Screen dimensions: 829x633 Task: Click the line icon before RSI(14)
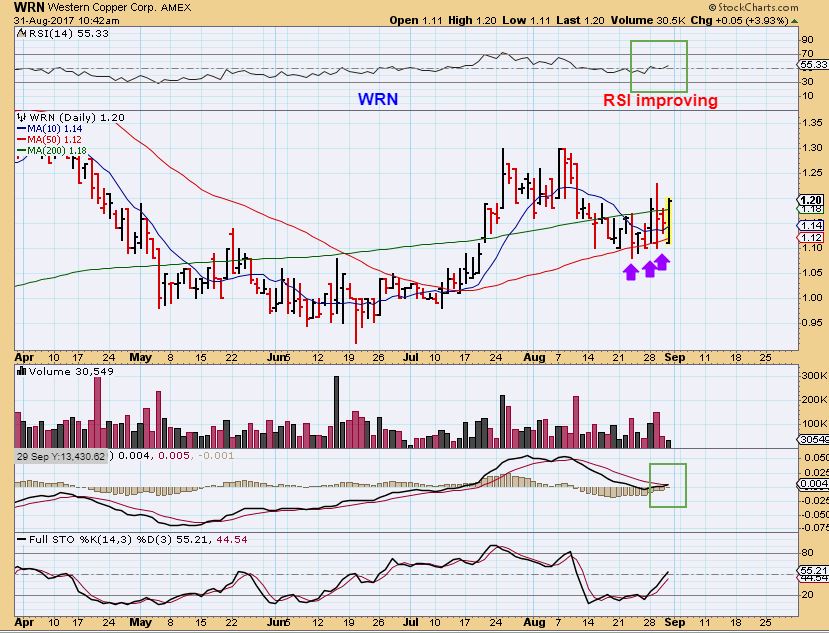coord(21,33)
